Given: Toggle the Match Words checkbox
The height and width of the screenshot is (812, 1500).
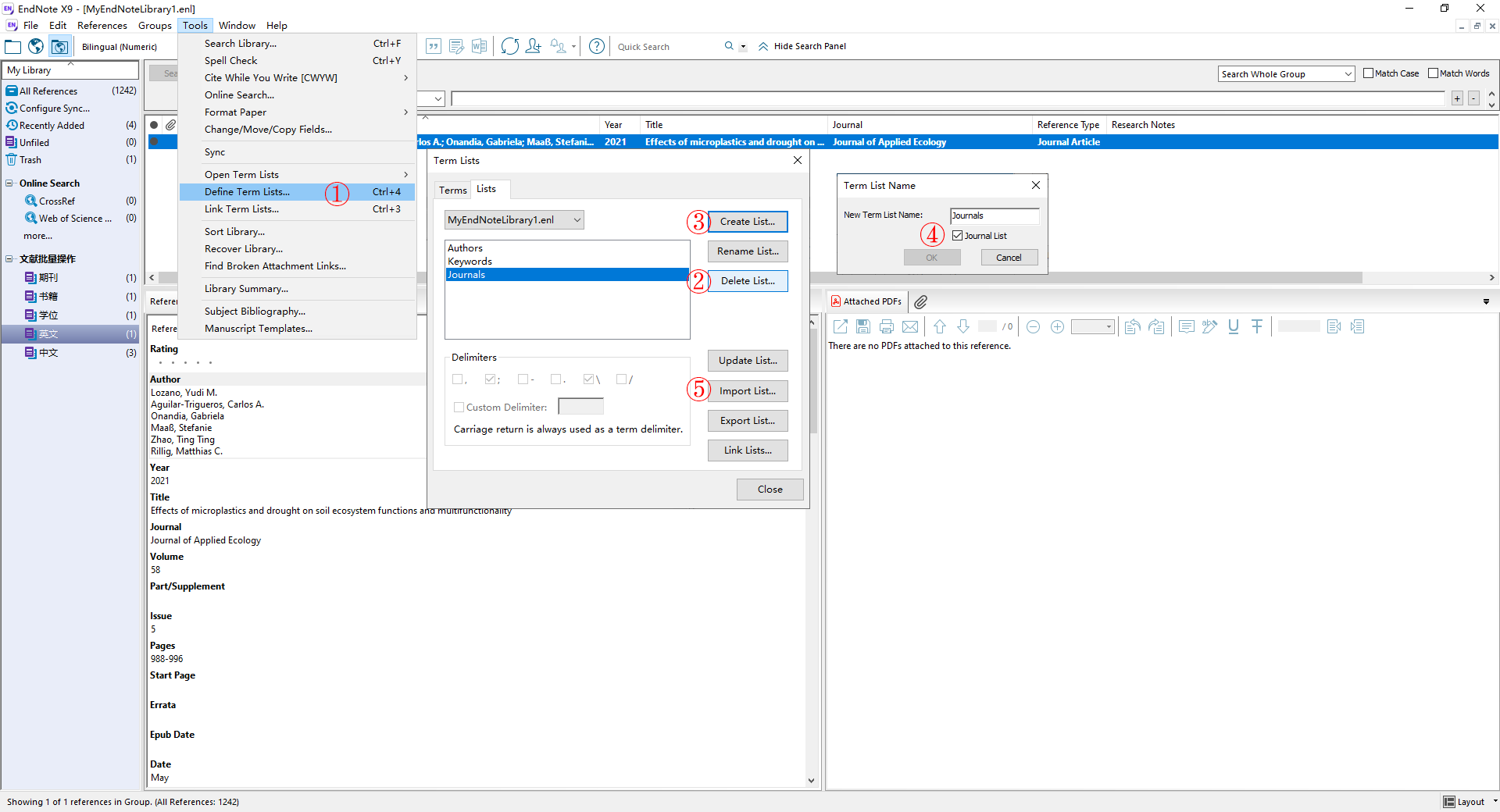Looking at the screenshot, I should point(1433,73).
